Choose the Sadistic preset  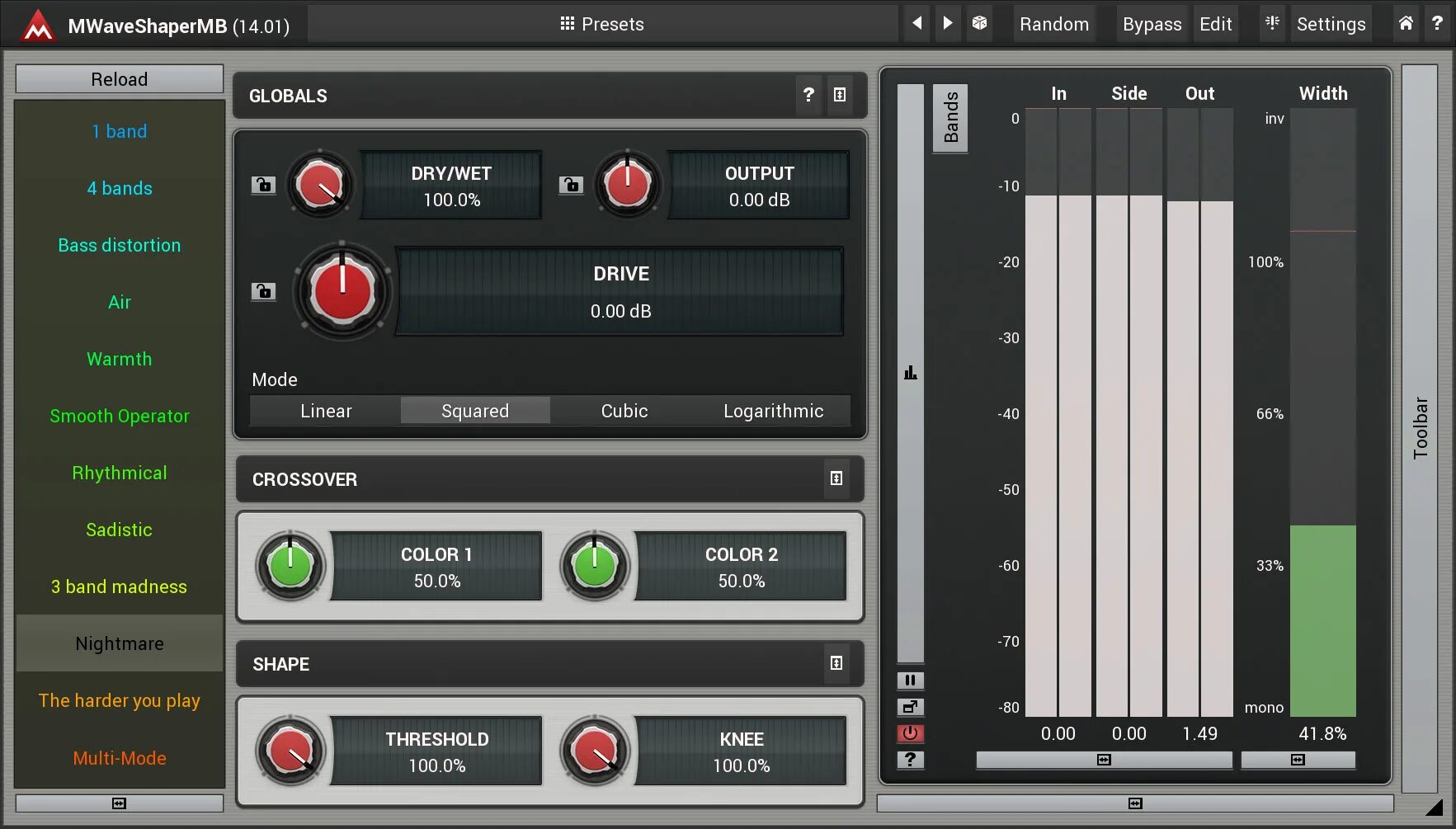click(120, 530)
